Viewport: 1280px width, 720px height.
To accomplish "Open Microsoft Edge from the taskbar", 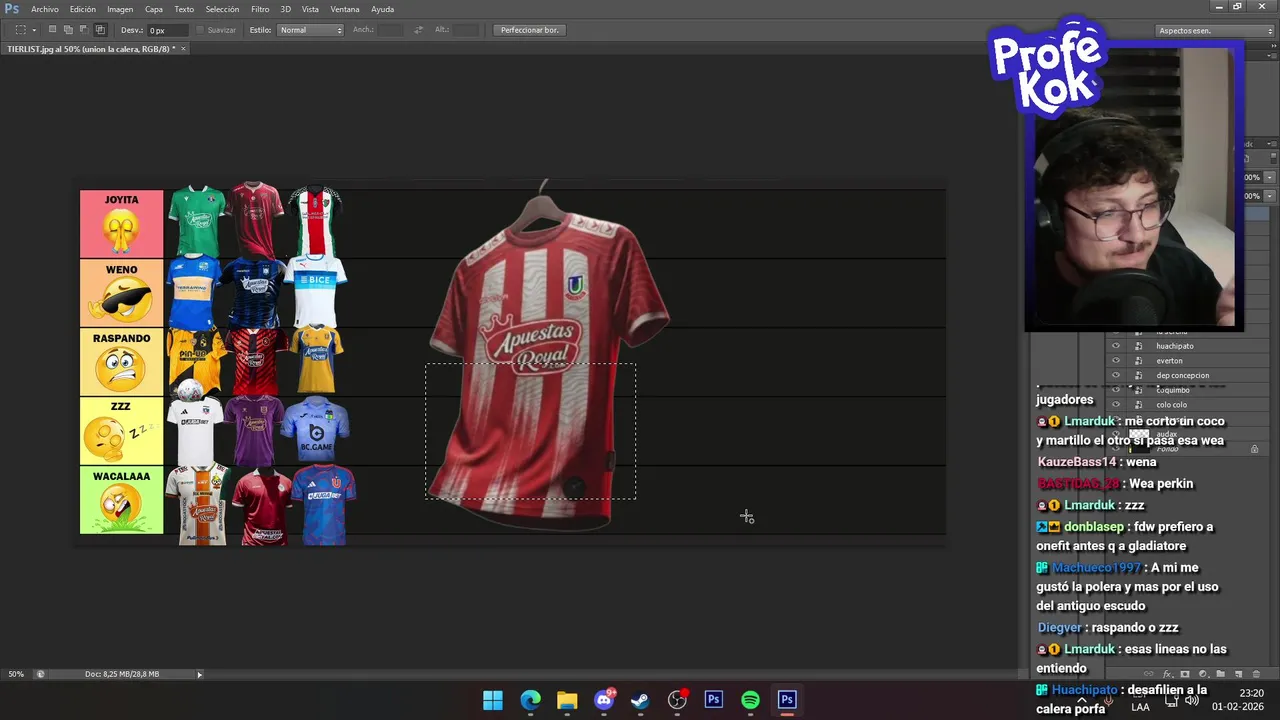I will tap(530, 700).
